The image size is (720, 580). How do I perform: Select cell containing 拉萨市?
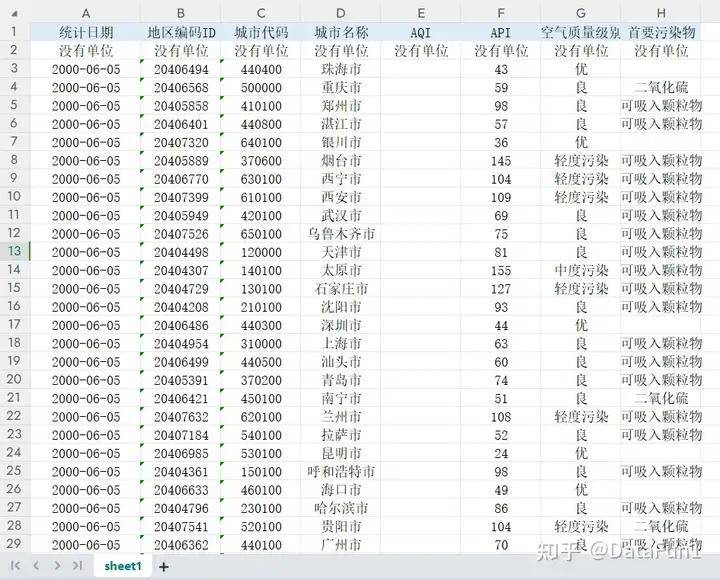[x=341, y=435]
